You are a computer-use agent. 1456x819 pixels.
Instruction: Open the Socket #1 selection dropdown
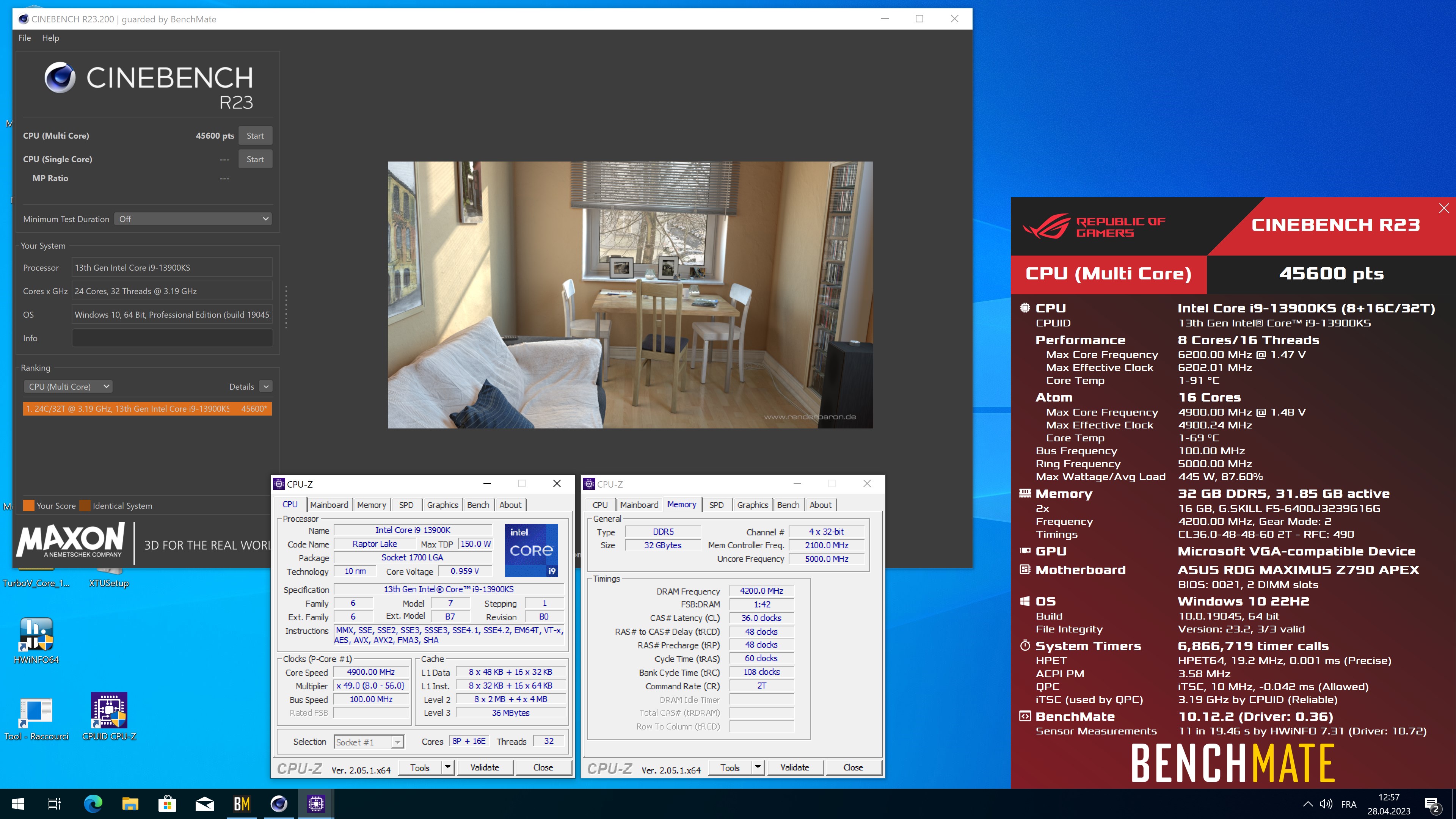tap(369, 742)
